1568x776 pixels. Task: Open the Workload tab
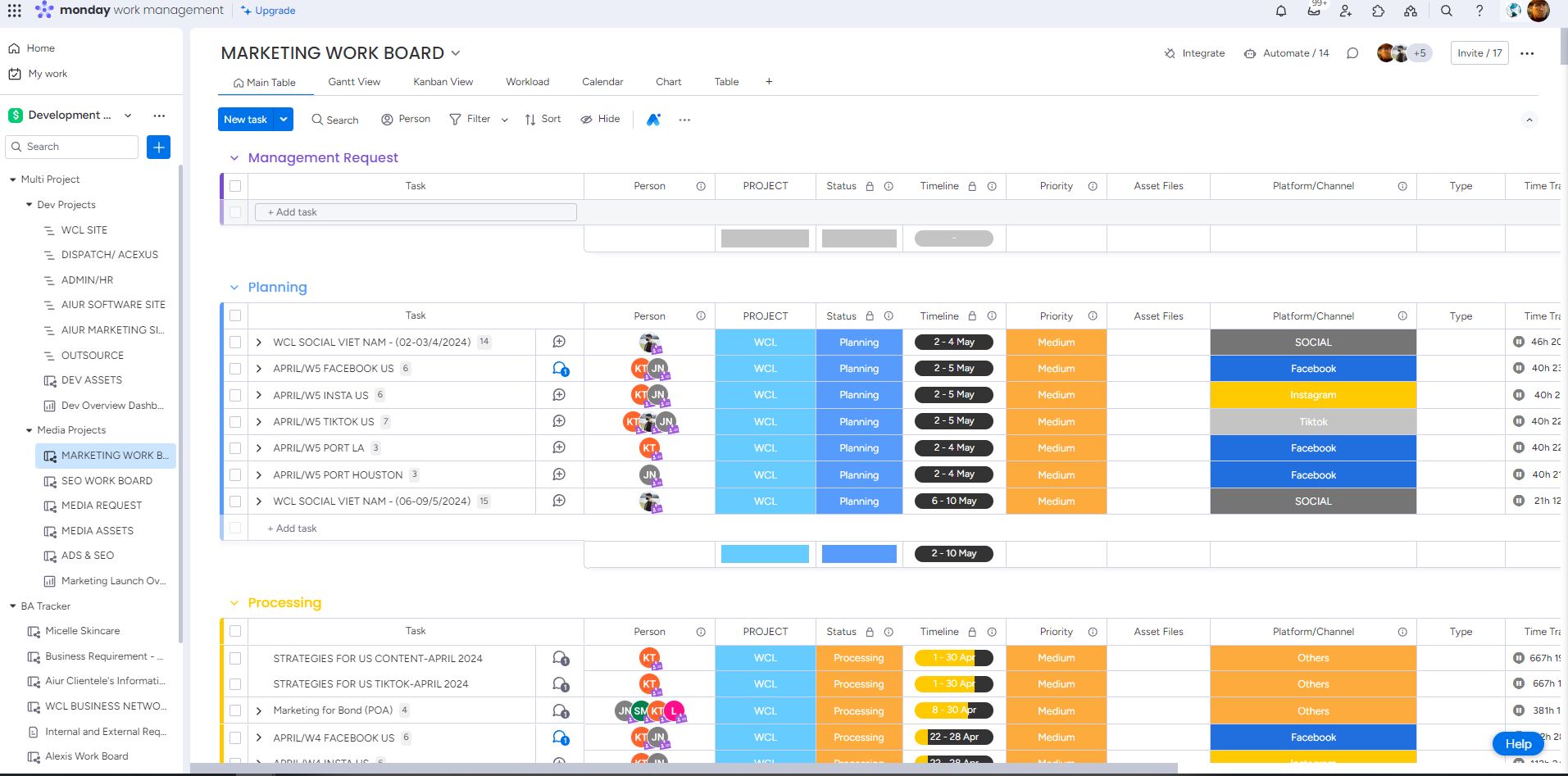(527, 82)
